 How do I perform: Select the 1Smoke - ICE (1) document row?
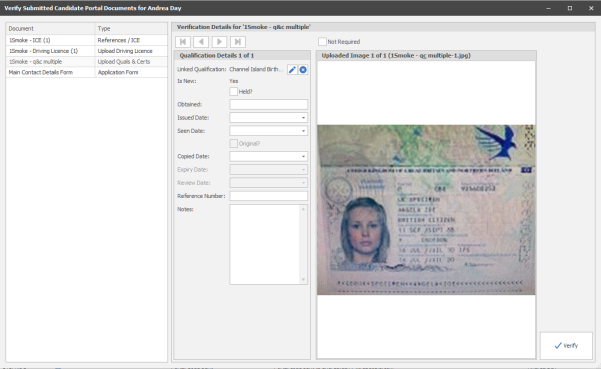click(87, 40)
